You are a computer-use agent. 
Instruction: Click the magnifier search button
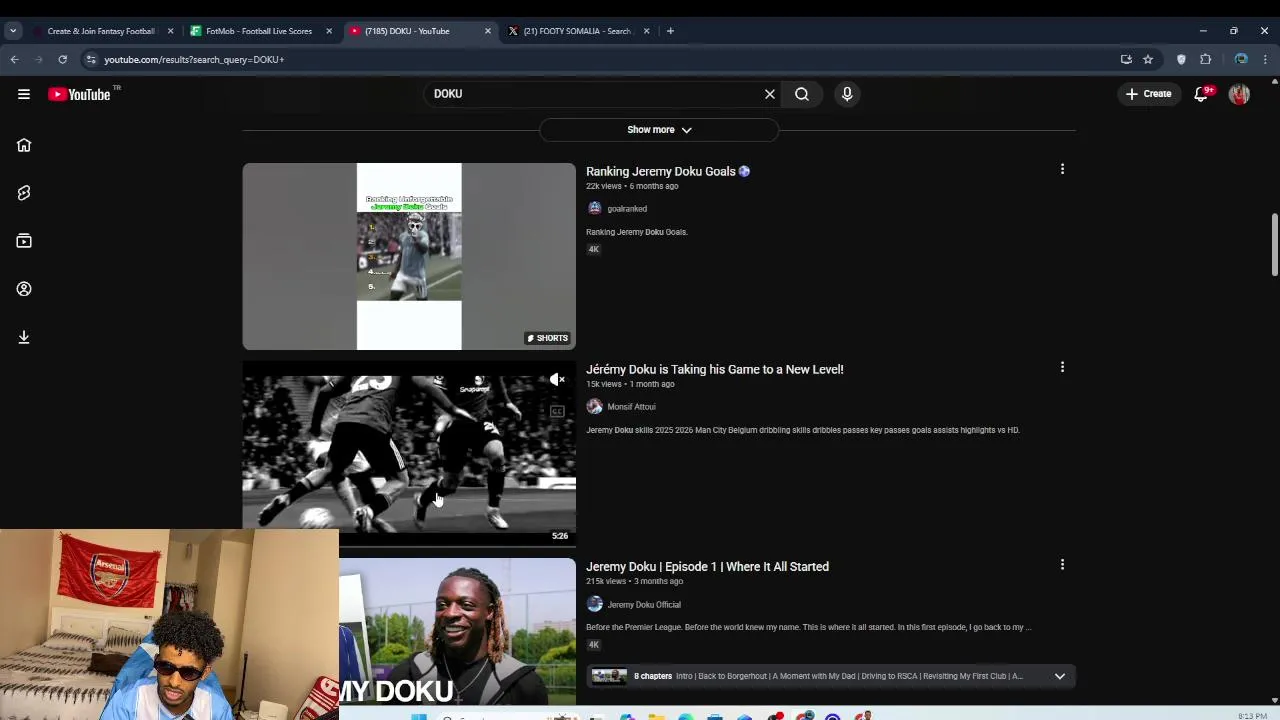(x=802, y=94)
